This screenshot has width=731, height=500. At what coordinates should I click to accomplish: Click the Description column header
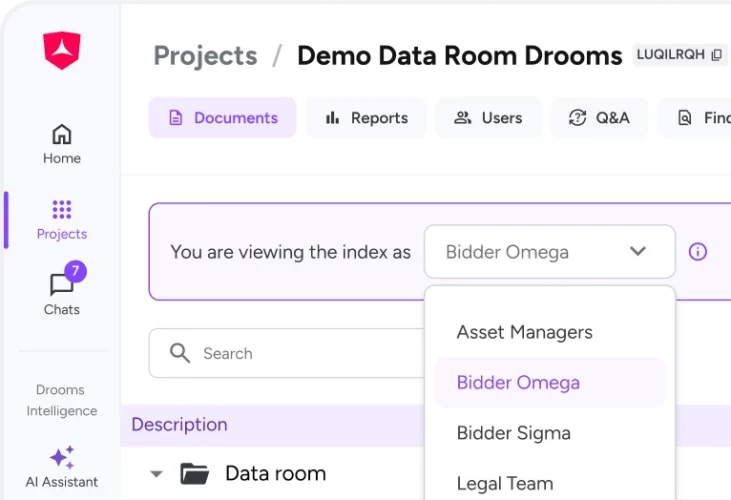coord(179,425)
